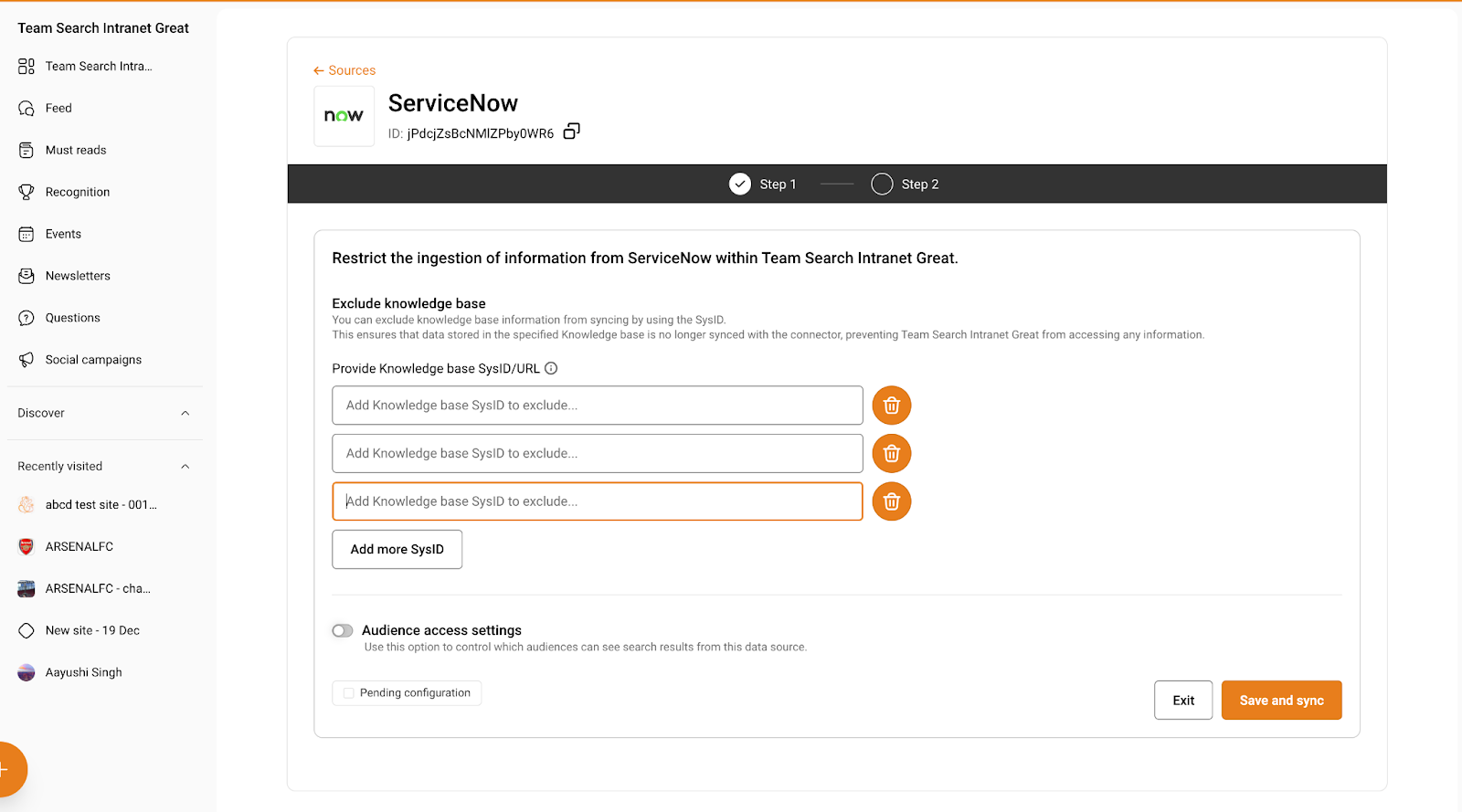This screenshot has height=812, width=1462.
Task: Click the Add more SysID button
Action: pos(397,550)
